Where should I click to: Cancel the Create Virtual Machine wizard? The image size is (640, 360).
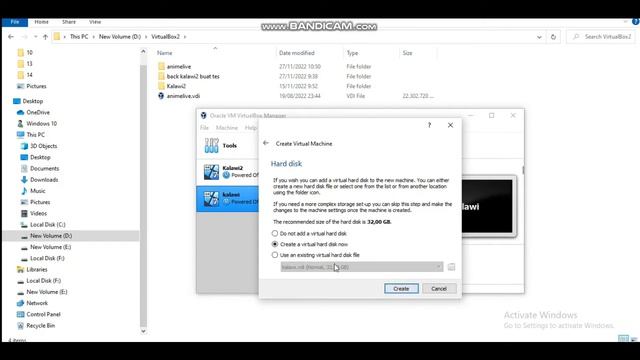point(439,289)
